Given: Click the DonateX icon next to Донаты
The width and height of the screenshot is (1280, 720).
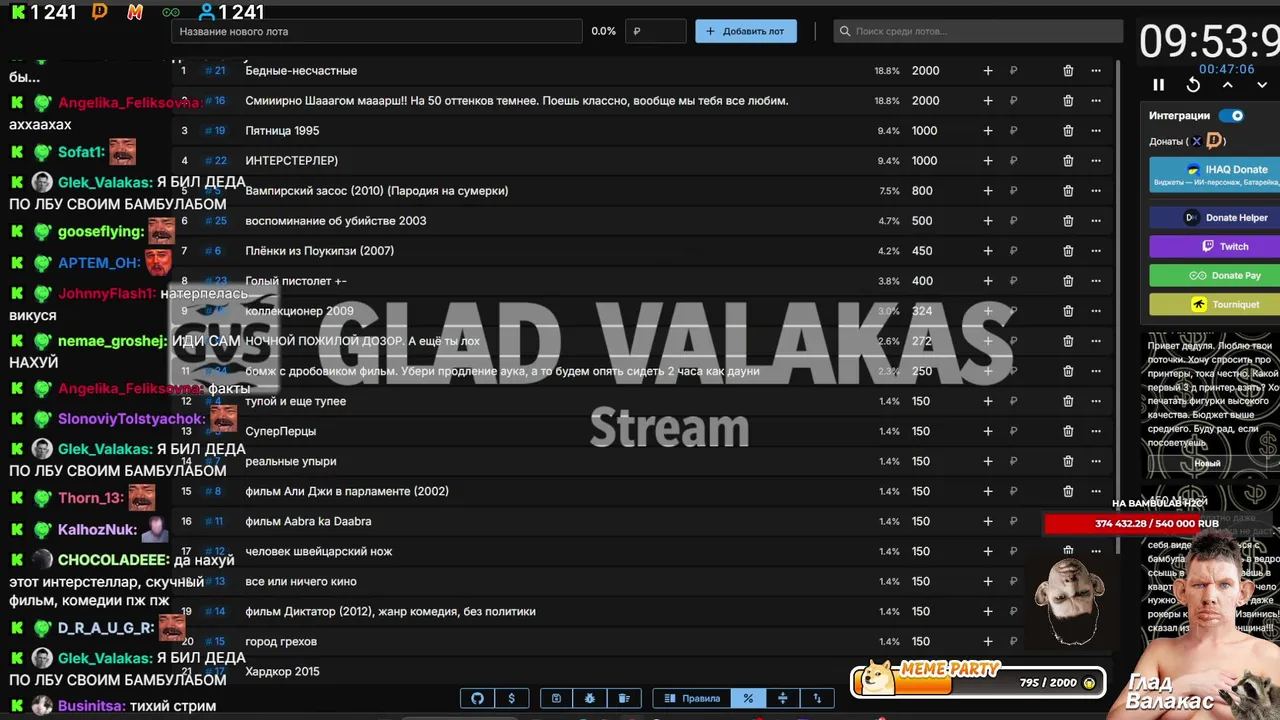Looking at the screenshot, I should click(x=1196, y=141).
